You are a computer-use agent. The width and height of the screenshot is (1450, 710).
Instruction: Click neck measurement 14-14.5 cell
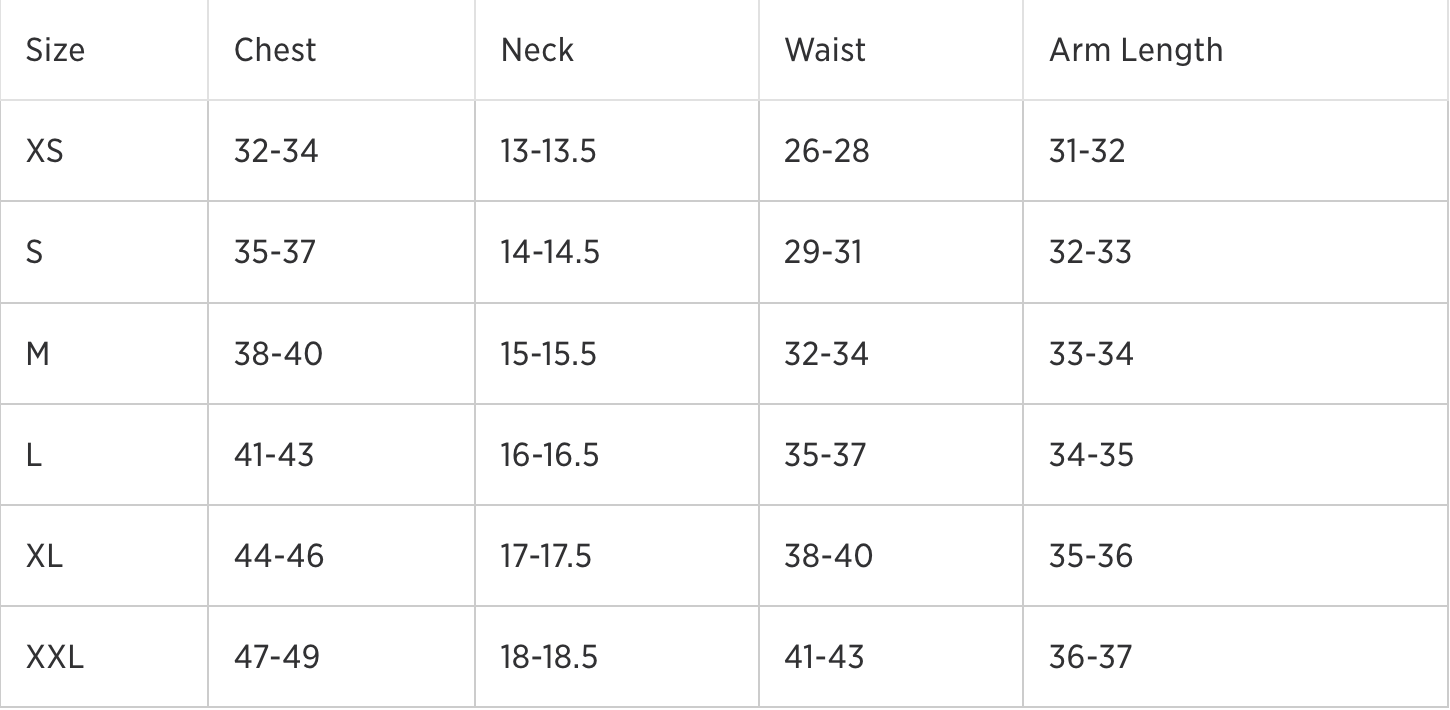coord(550,252)
